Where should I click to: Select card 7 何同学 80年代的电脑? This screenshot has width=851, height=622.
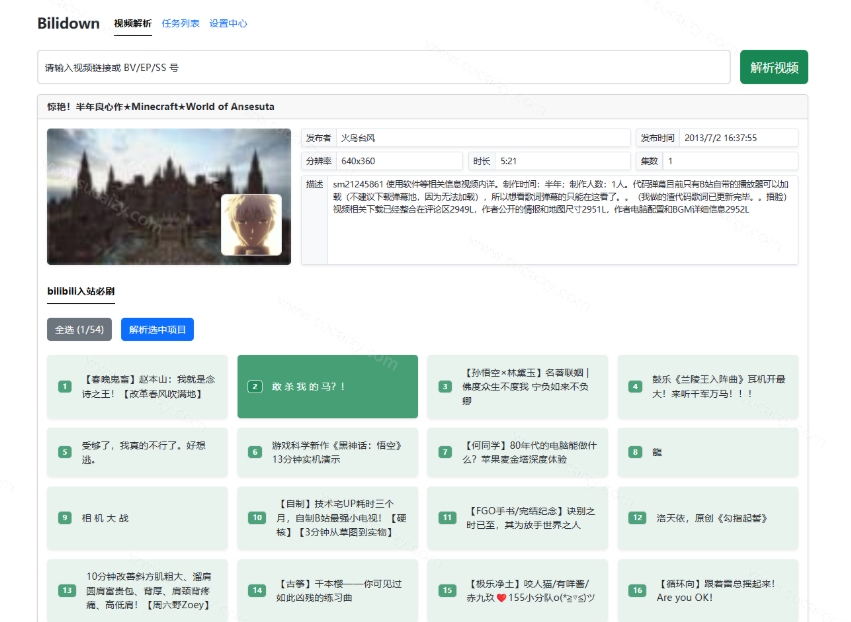tap(518, 452)
